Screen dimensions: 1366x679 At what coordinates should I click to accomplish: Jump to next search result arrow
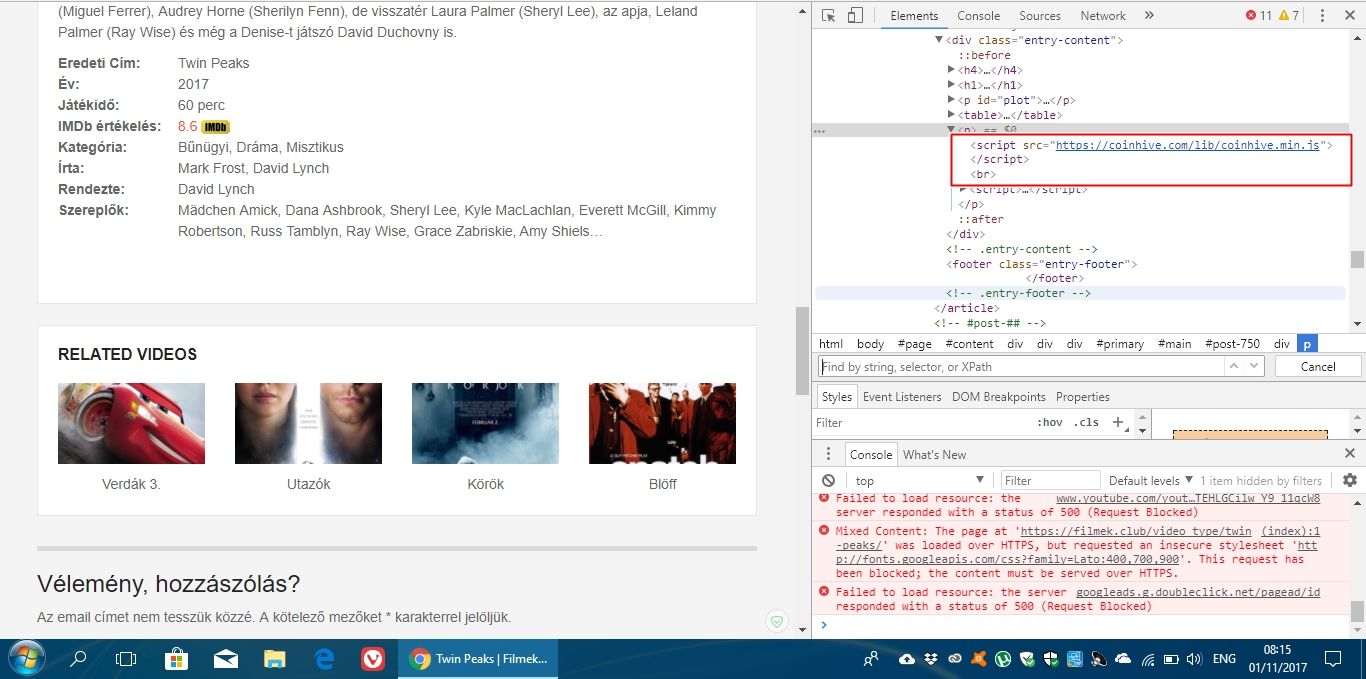click(x=1255, y=367)
